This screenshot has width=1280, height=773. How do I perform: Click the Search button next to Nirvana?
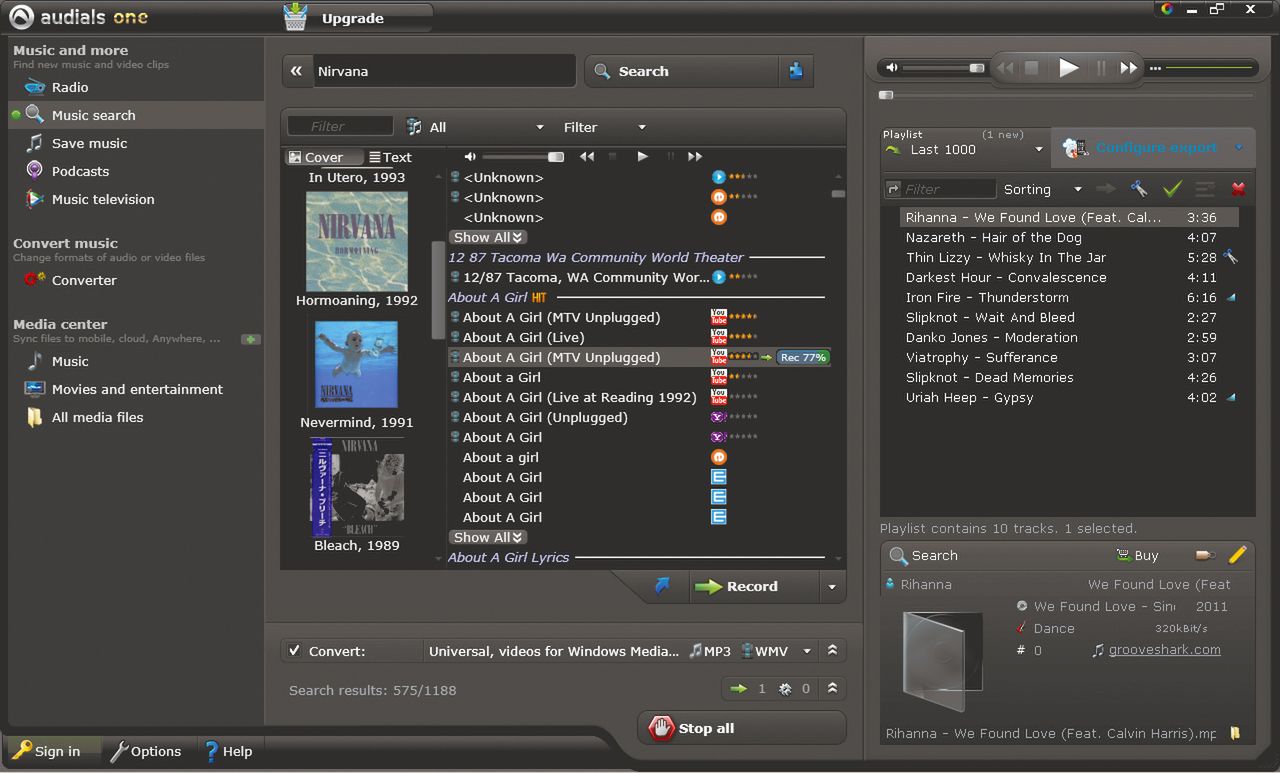tap(681, 71)
